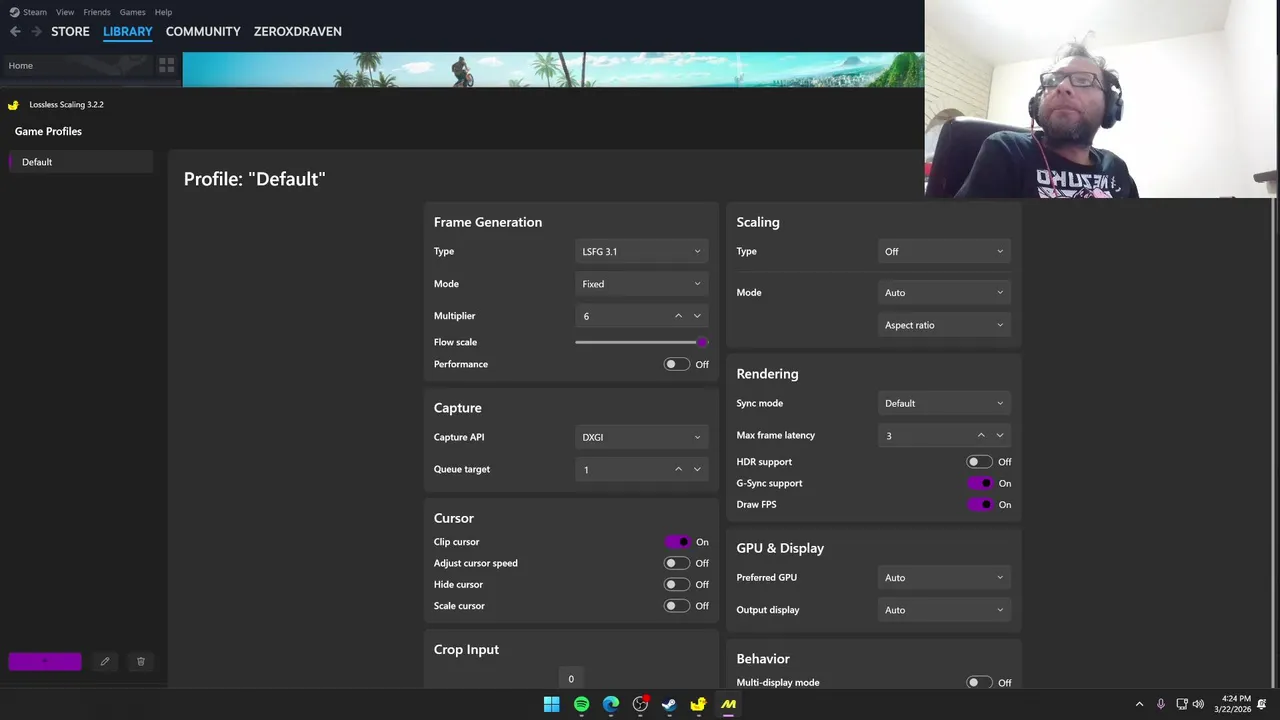Viewport: 1280px width, 720px height.
Task: Click the network tray icon
Action: coord(1182,704)
